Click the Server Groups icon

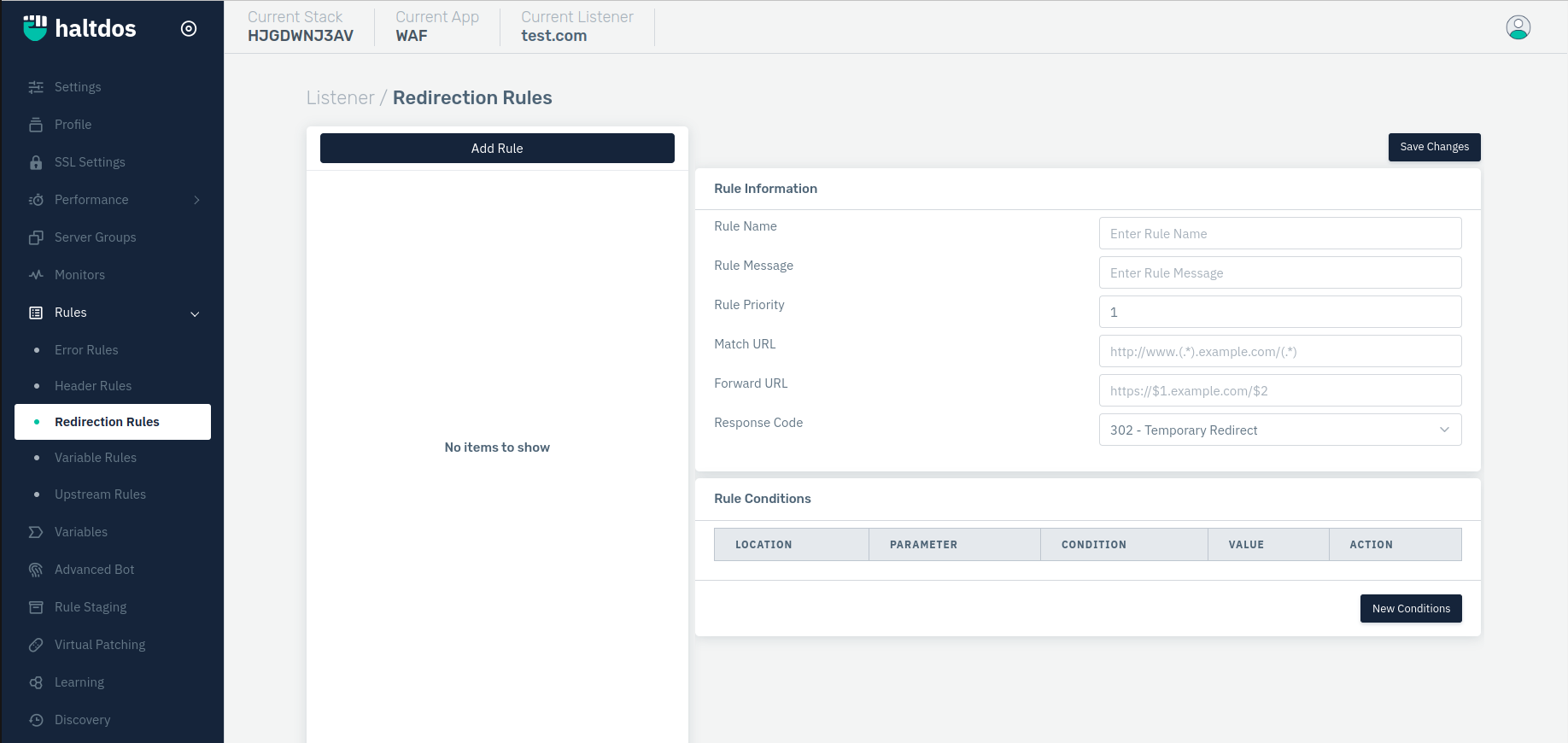click(x=36, y=237)
